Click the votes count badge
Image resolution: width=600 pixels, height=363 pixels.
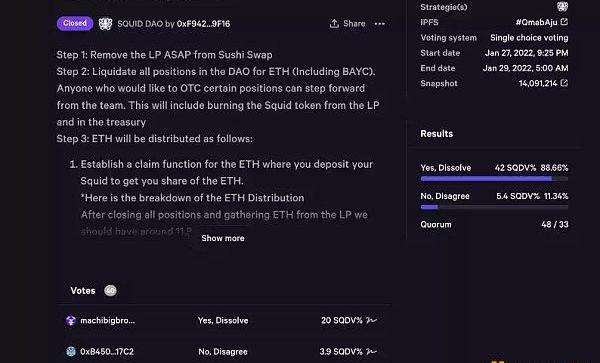click(x=110, y=291)
